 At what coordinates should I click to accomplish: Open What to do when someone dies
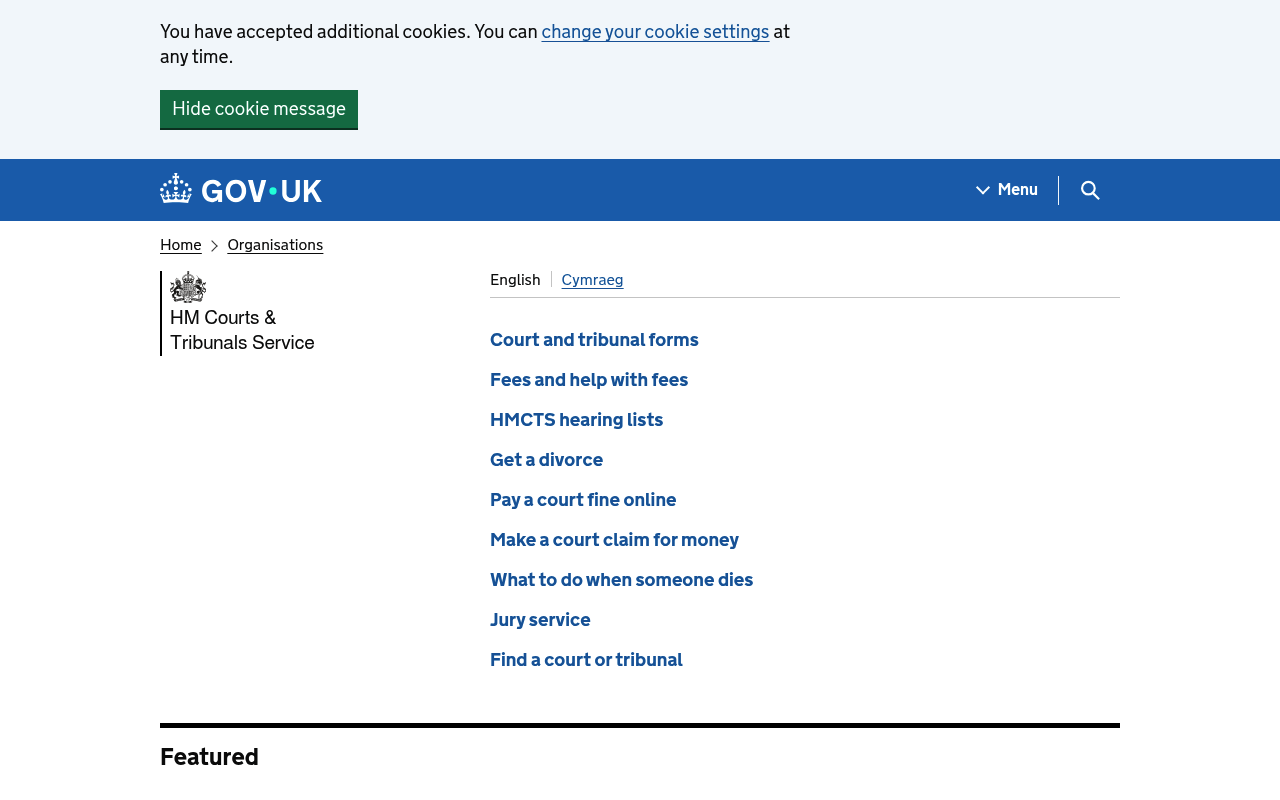pos(621,580)
